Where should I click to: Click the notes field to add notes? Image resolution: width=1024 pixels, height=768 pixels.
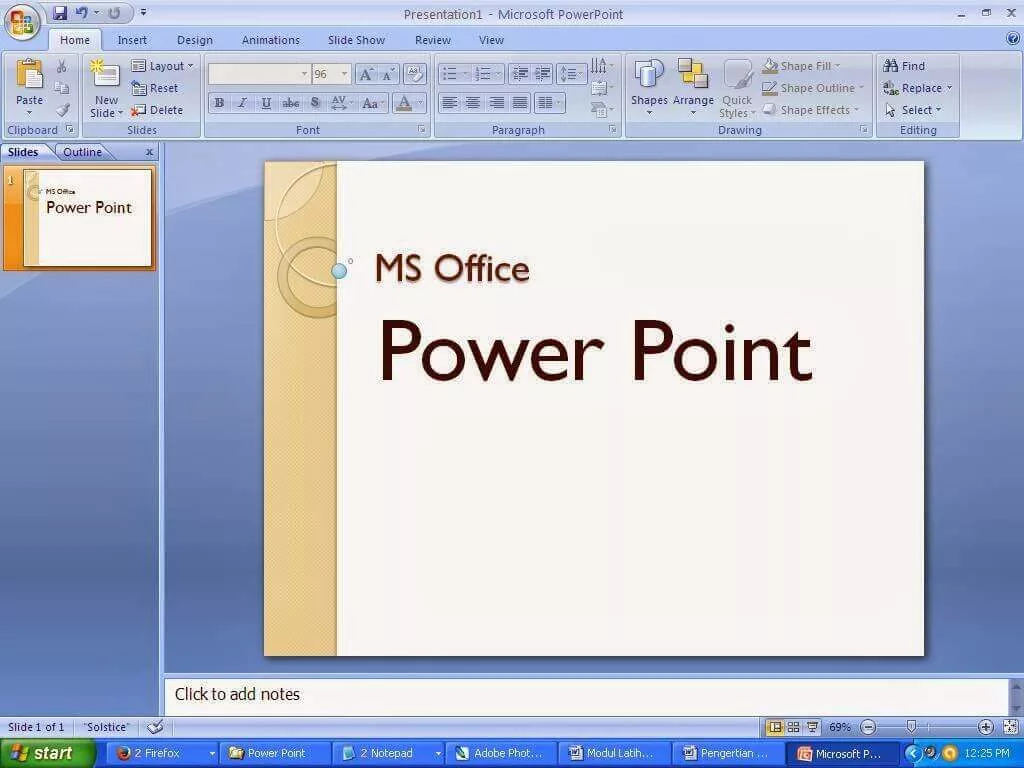click(586, 694)
